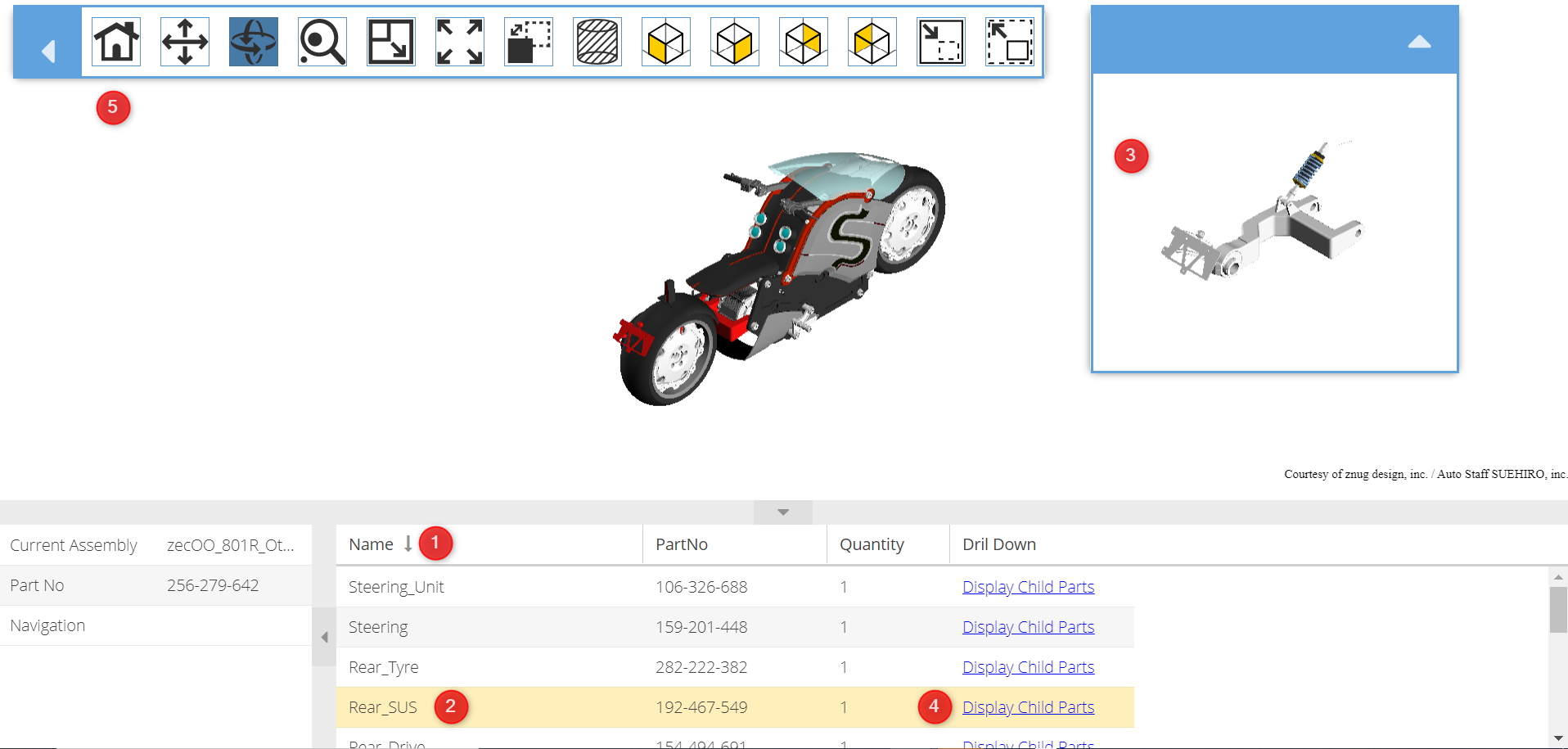Open Display Child Parts for Rear_SUS
The height and width of the screenshot is (749, 1568).
tap(1028, 707)
